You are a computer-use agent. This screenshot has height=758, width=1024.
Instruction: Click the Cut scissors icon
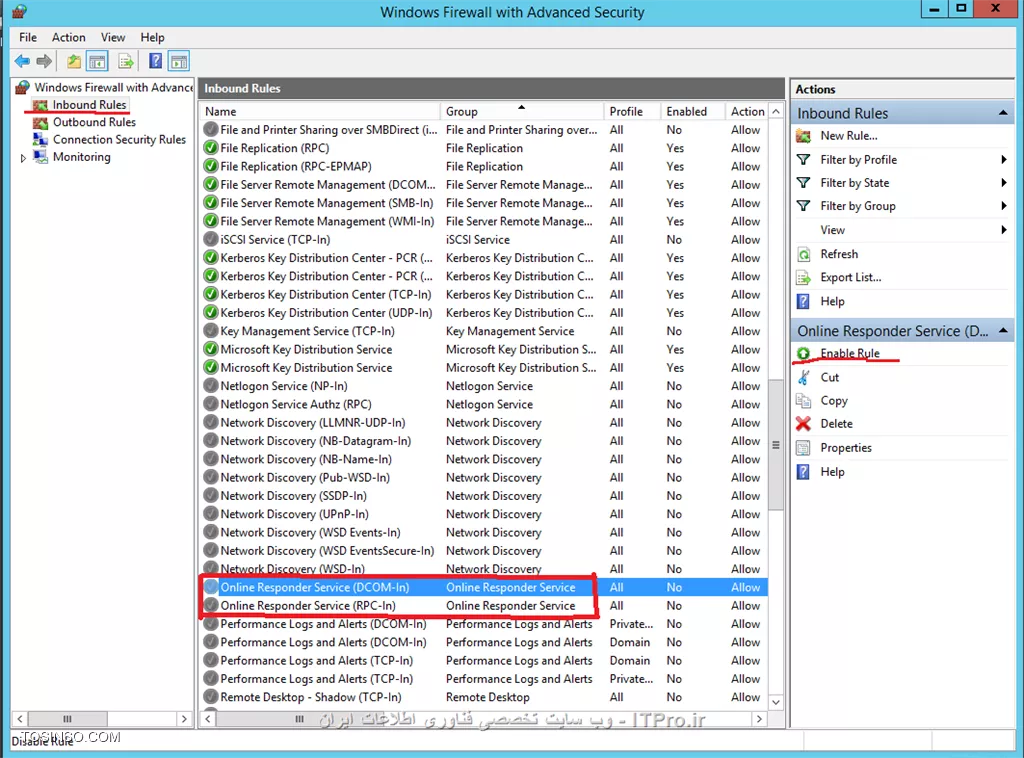pyautogui.click(x=803, y=377)
